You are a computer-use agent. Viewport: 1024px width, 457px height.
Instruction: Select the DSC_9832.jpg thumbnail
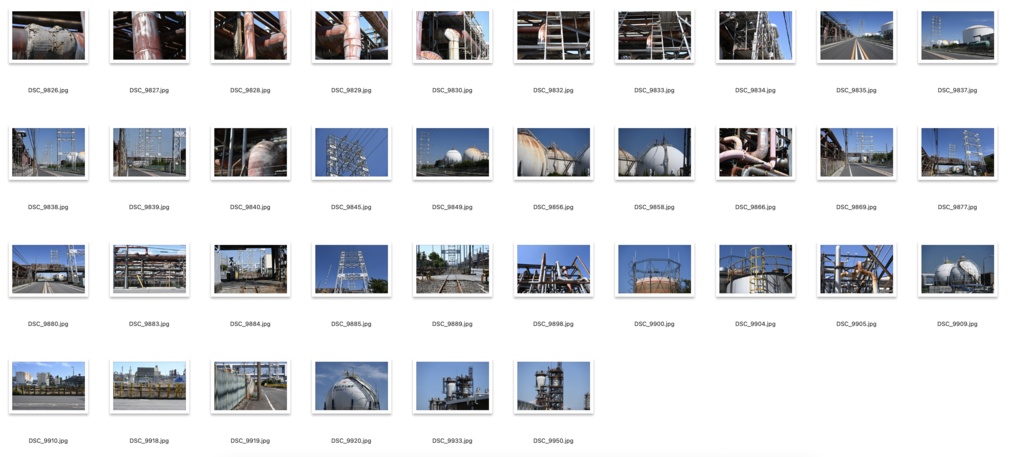tap(554, 36)
